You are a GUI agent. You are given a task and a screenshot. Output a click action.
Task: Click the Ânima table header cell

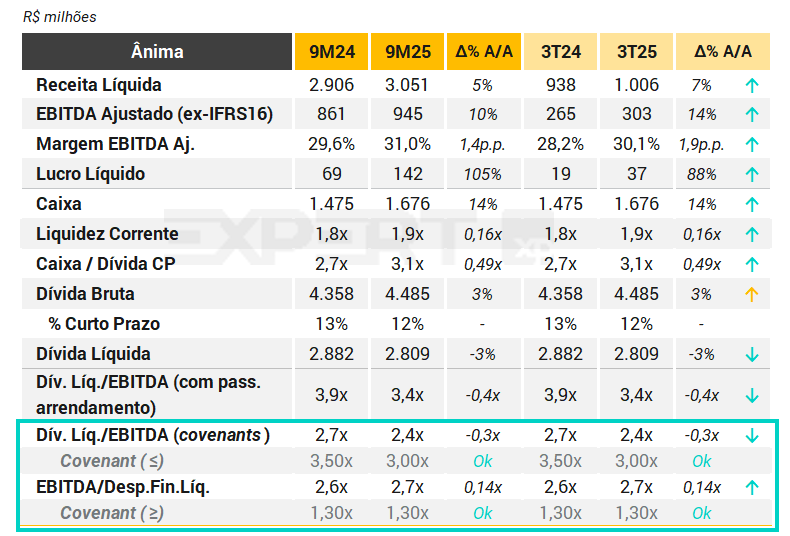click(x=157, y=52)
